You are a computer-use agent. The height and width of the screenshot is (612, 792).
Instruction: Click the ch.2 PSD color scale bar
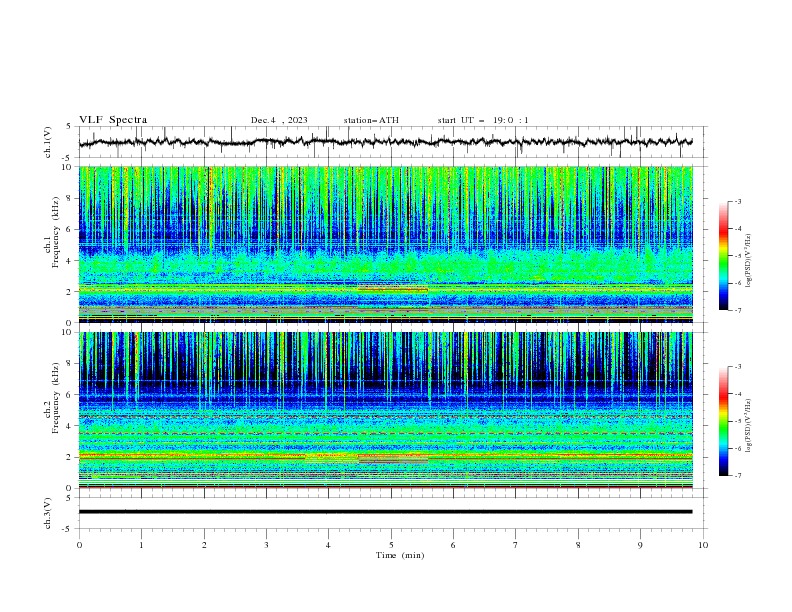point(723,421)
